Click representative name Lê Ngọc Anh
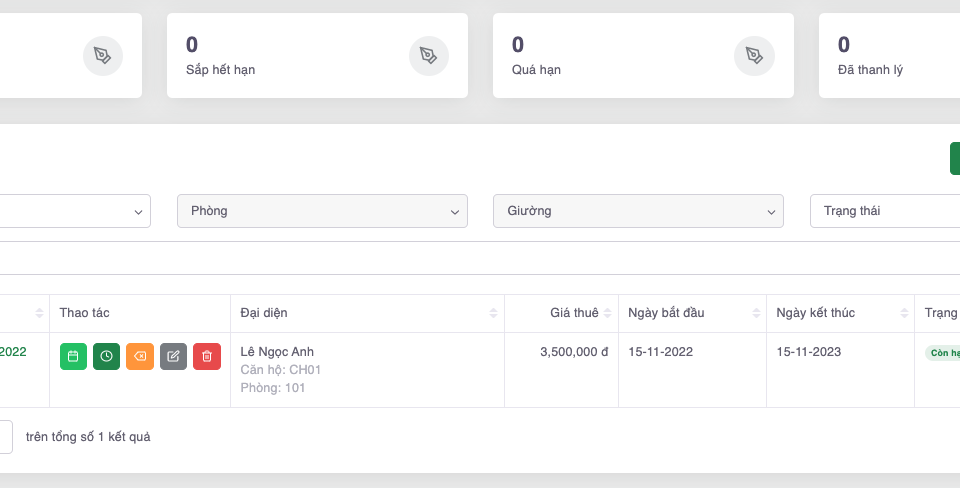 (277, 352)
